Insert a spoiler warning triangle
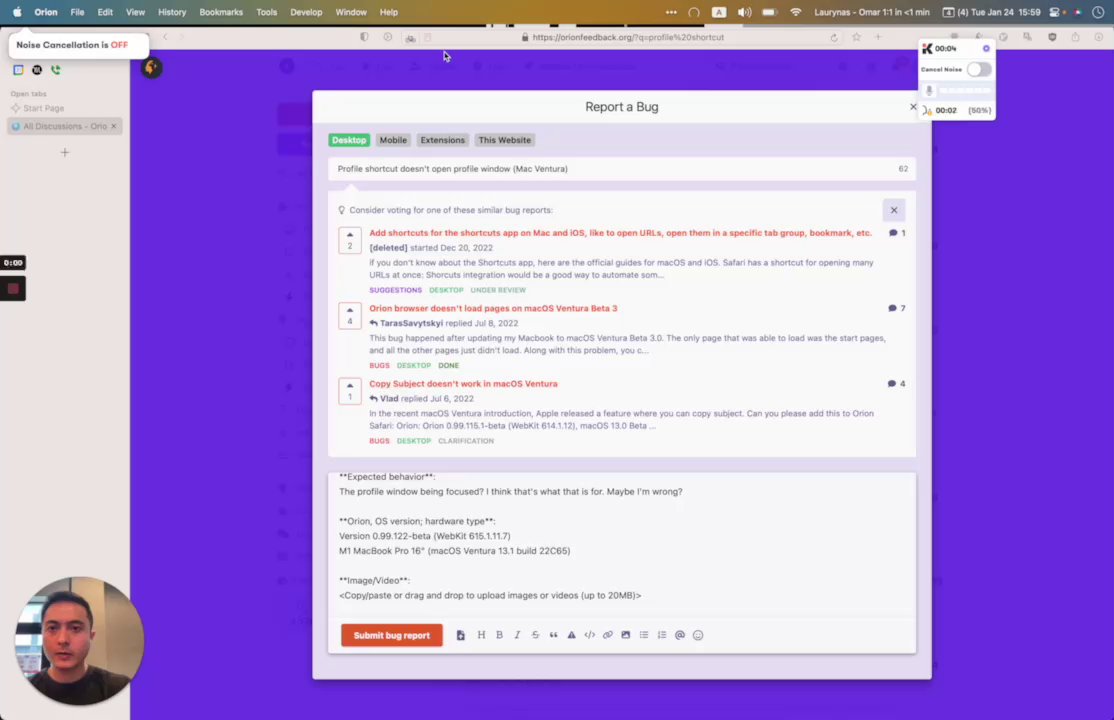 [x=571, y=635]
